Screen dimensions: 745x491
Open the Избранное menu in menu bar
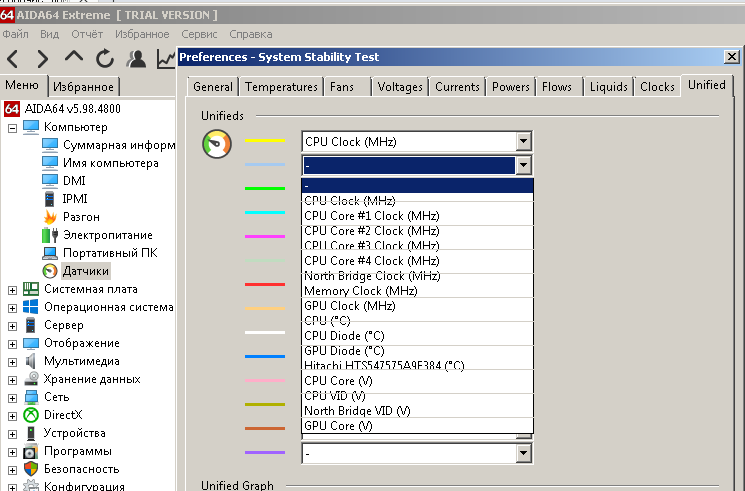142,34
